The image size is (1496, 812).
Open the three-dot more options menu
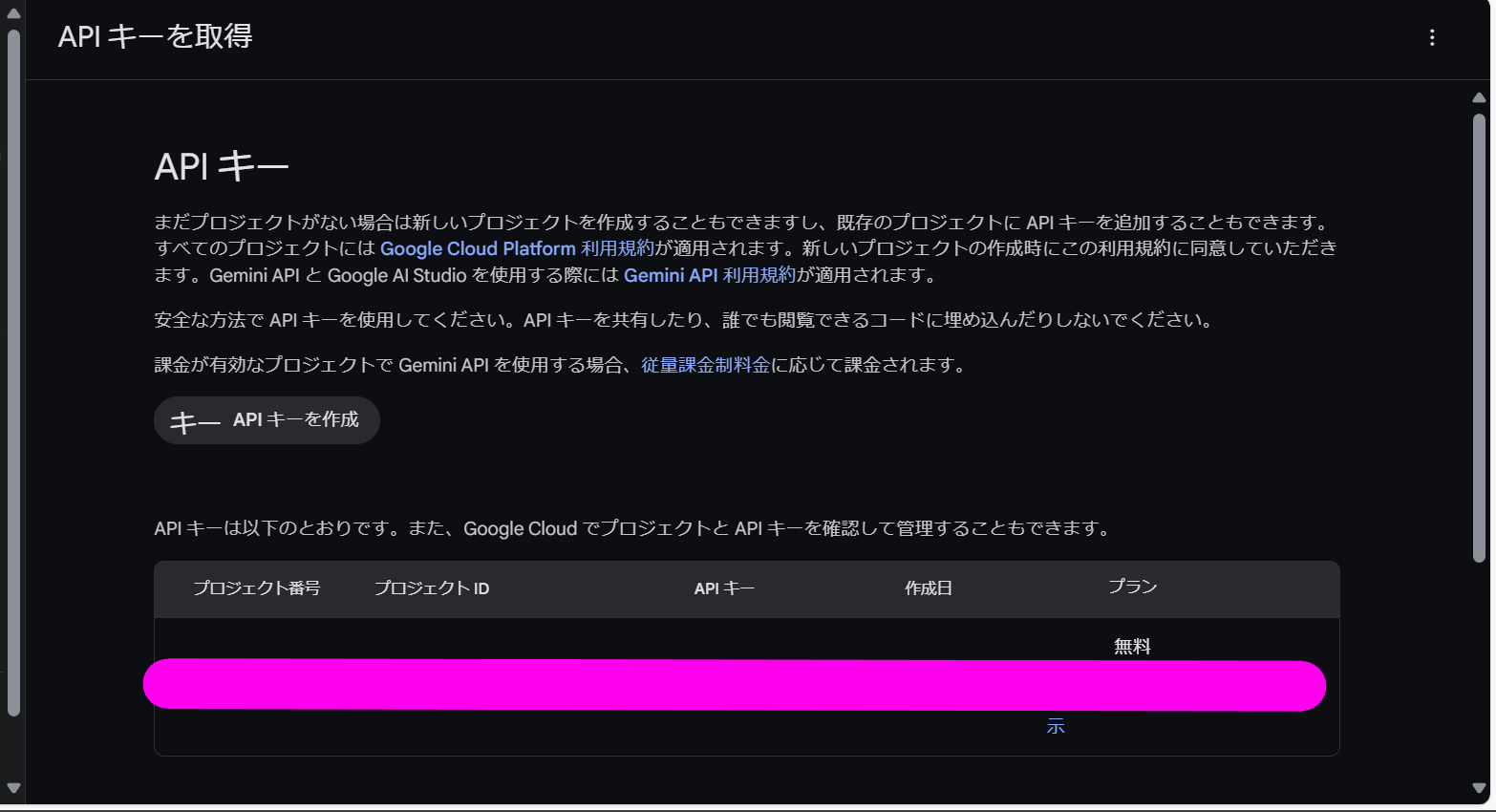click(x=1431, y=37)
